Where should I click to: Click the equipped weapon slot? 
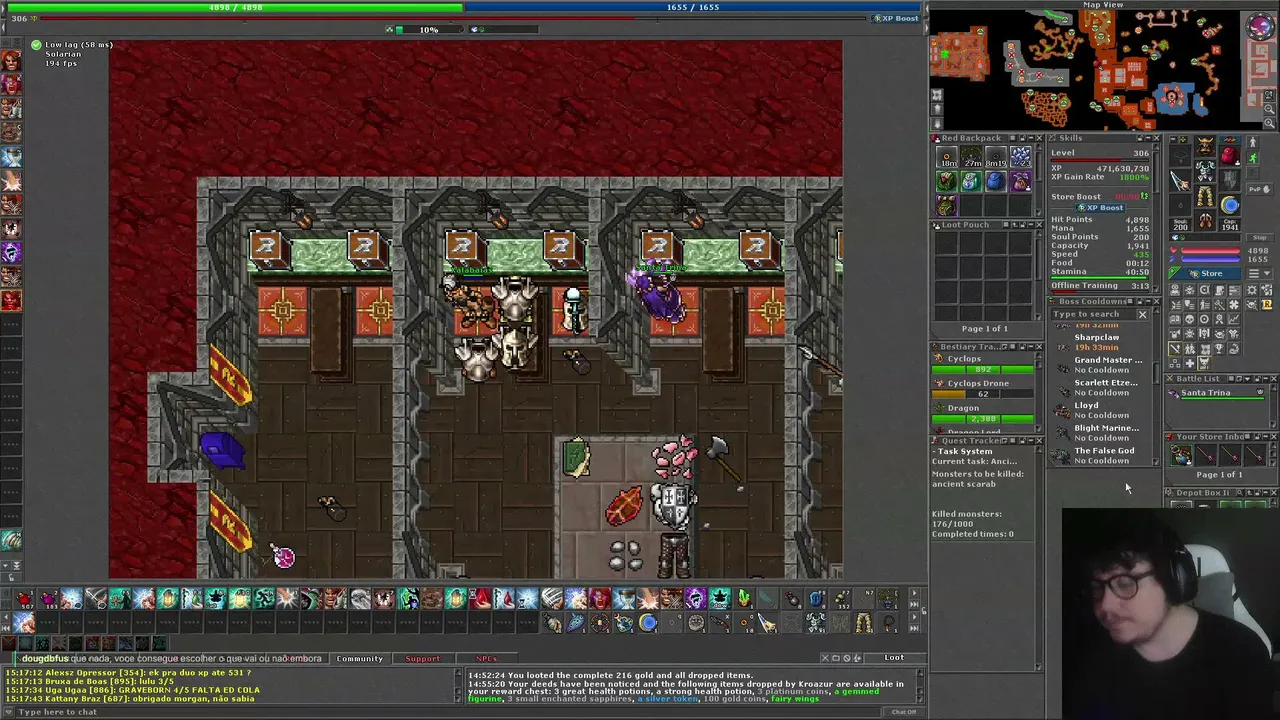(x=1181, y=181)
